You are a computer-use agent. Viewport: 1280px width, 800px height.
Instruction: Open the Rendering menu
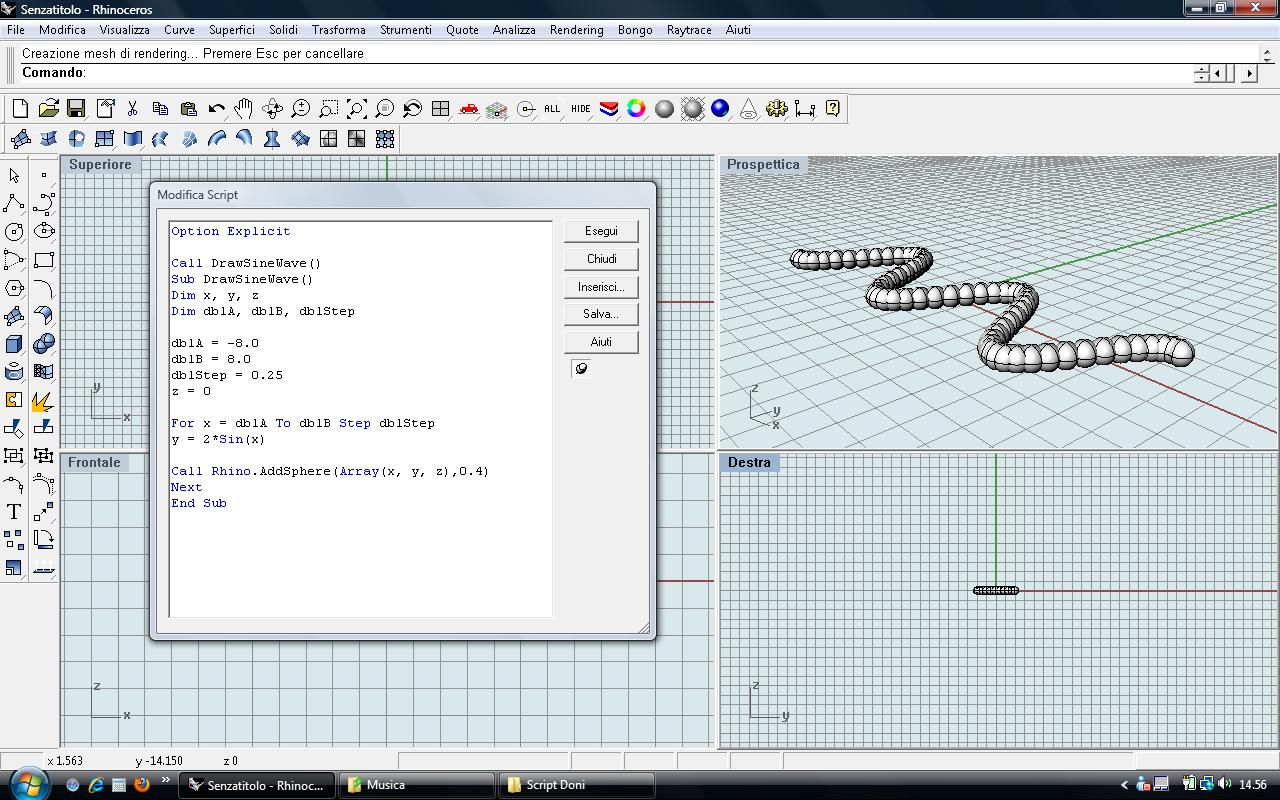point(576,30)
